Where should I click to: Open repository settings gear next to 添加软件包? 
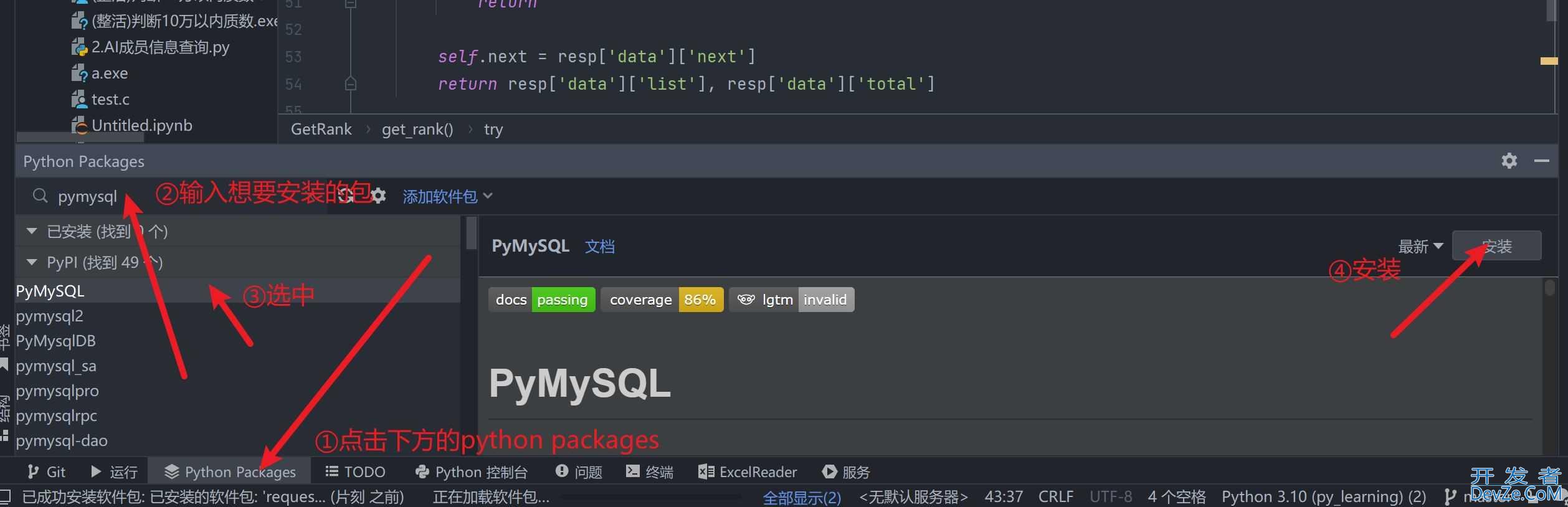pos(378,196)
